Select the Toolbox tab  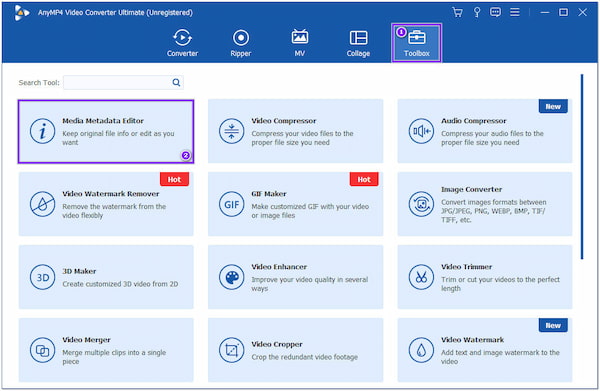(417, 43)
